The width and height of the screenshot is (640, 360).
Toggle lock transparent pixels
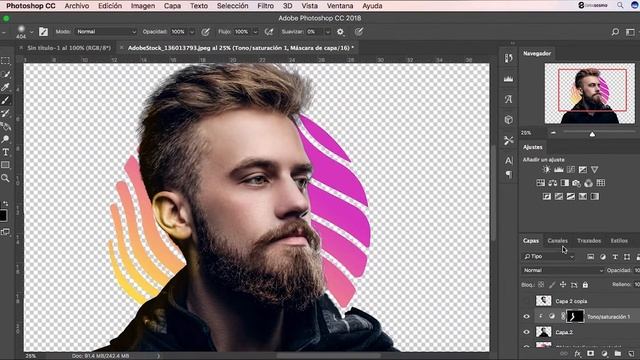point(541,284)
